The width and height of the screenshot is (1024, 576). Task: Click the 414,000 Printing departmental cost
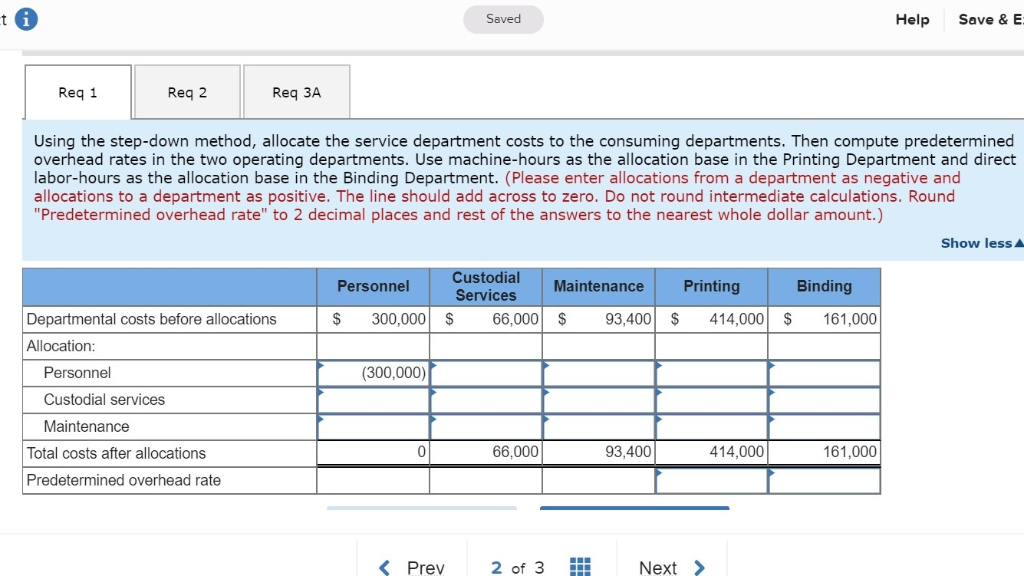(737, 319)
